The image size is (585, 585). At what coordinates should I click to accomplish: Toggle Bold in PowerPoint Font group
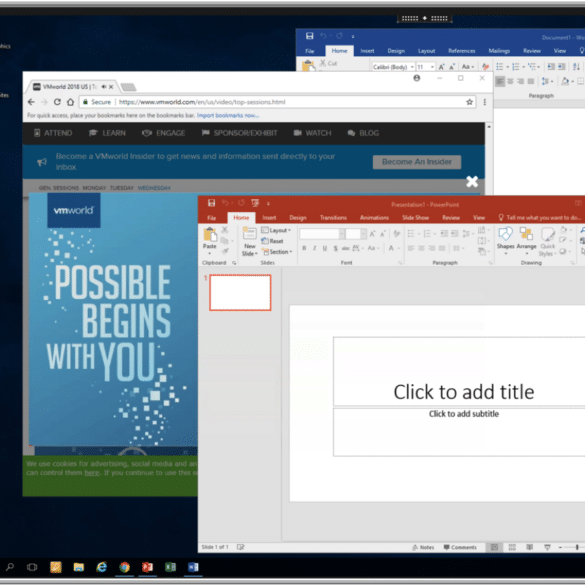[304, 248]
